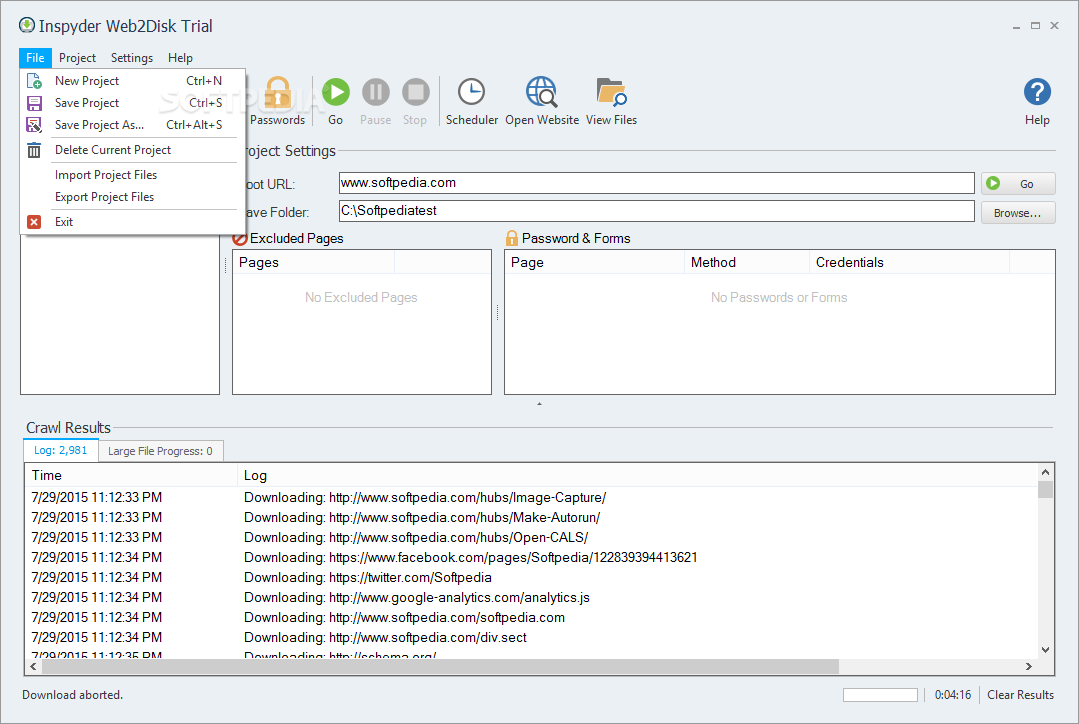
Task: Click the Pause toolbar icon
Action: click(376, 92)
